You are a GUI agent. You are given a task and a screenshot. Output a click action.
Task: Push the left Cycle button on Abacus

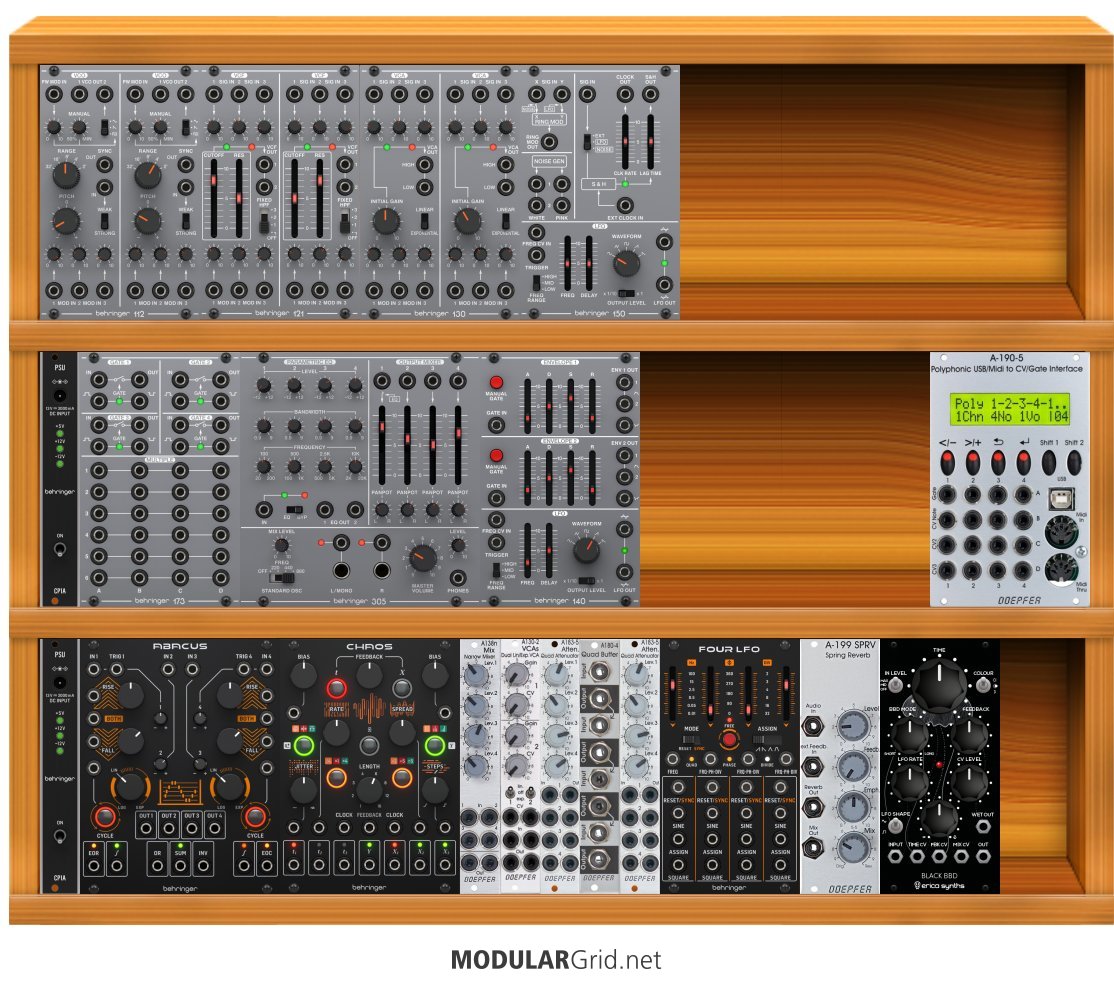pyautogui.click(x=104, y=817)
